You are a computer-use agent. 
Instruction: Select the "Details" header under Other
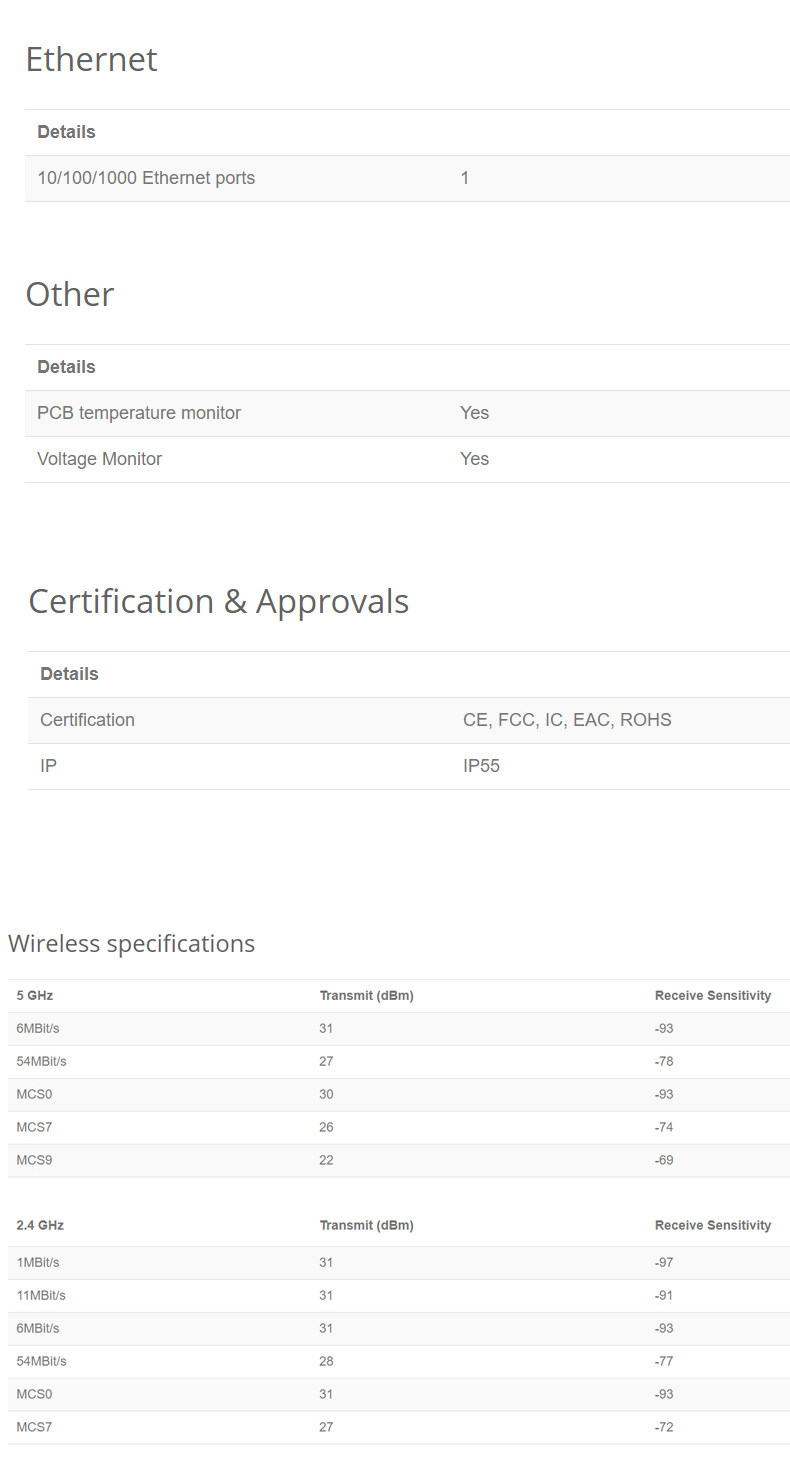tap(66, 367)
